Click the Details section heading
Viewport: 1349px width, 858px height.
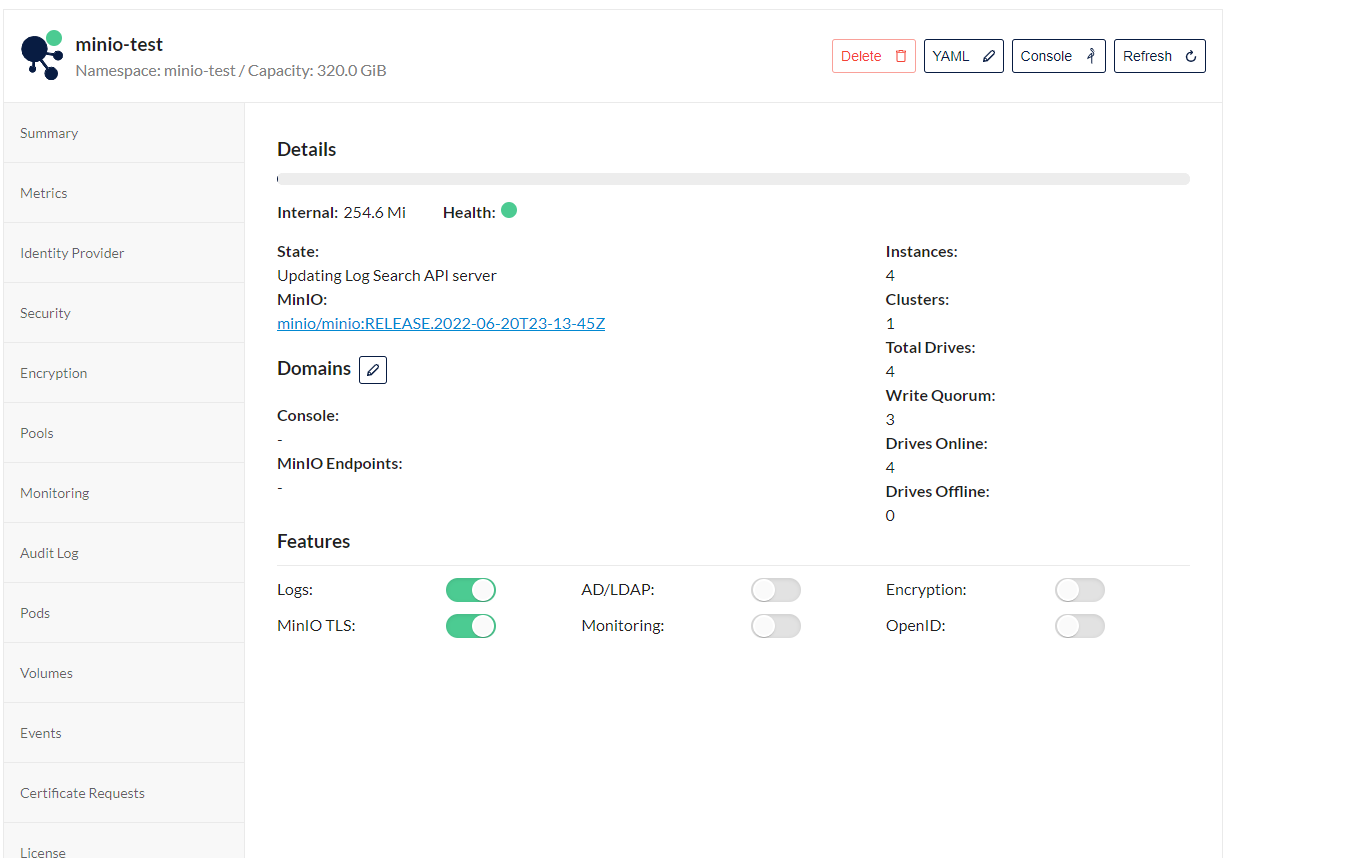tap(307, 149)
